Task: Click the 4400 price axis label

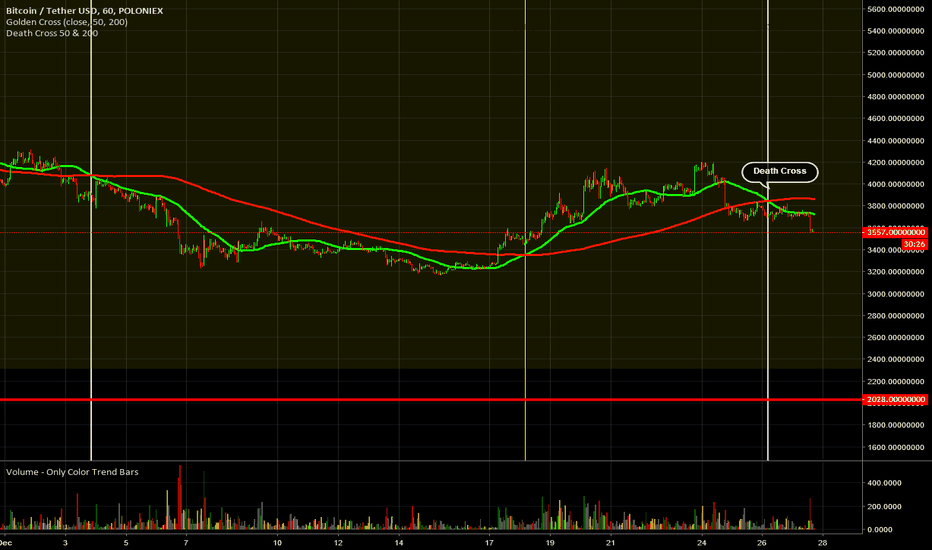Action: pyautogui.click(x=895, y=141)
